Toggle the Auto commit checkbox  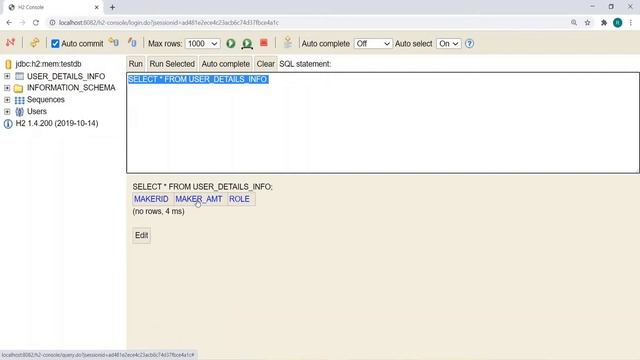click(x=55, y=44)
